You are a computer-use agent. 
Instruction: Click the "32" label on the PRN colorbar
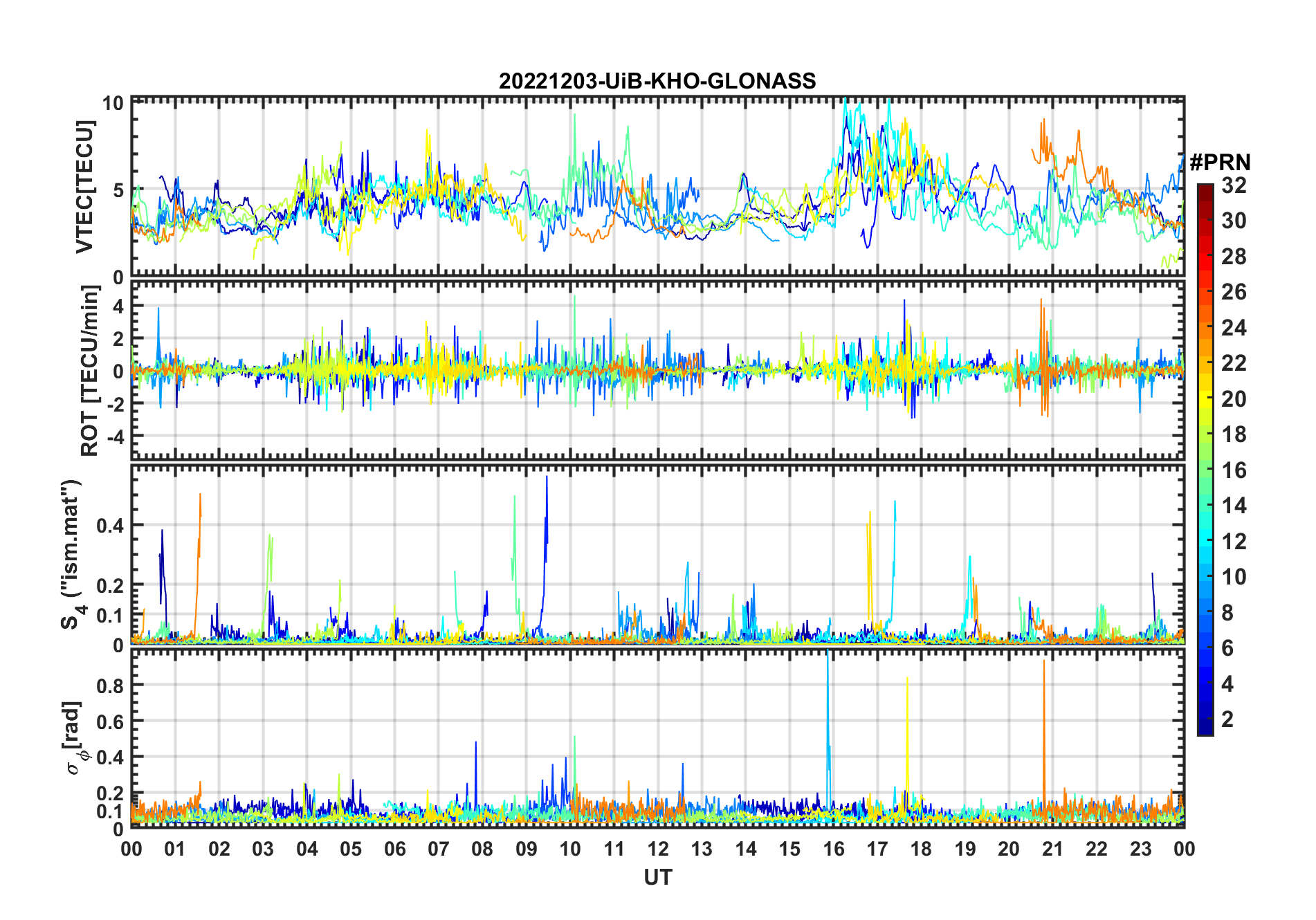(1234, 185)
